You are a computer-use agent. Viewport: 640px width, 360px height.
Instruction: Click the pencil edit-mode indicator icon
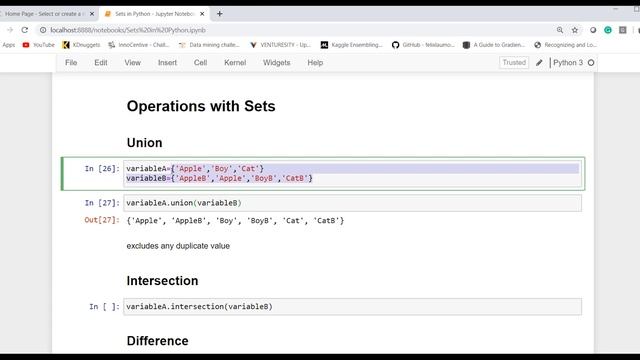pos(539,62)
